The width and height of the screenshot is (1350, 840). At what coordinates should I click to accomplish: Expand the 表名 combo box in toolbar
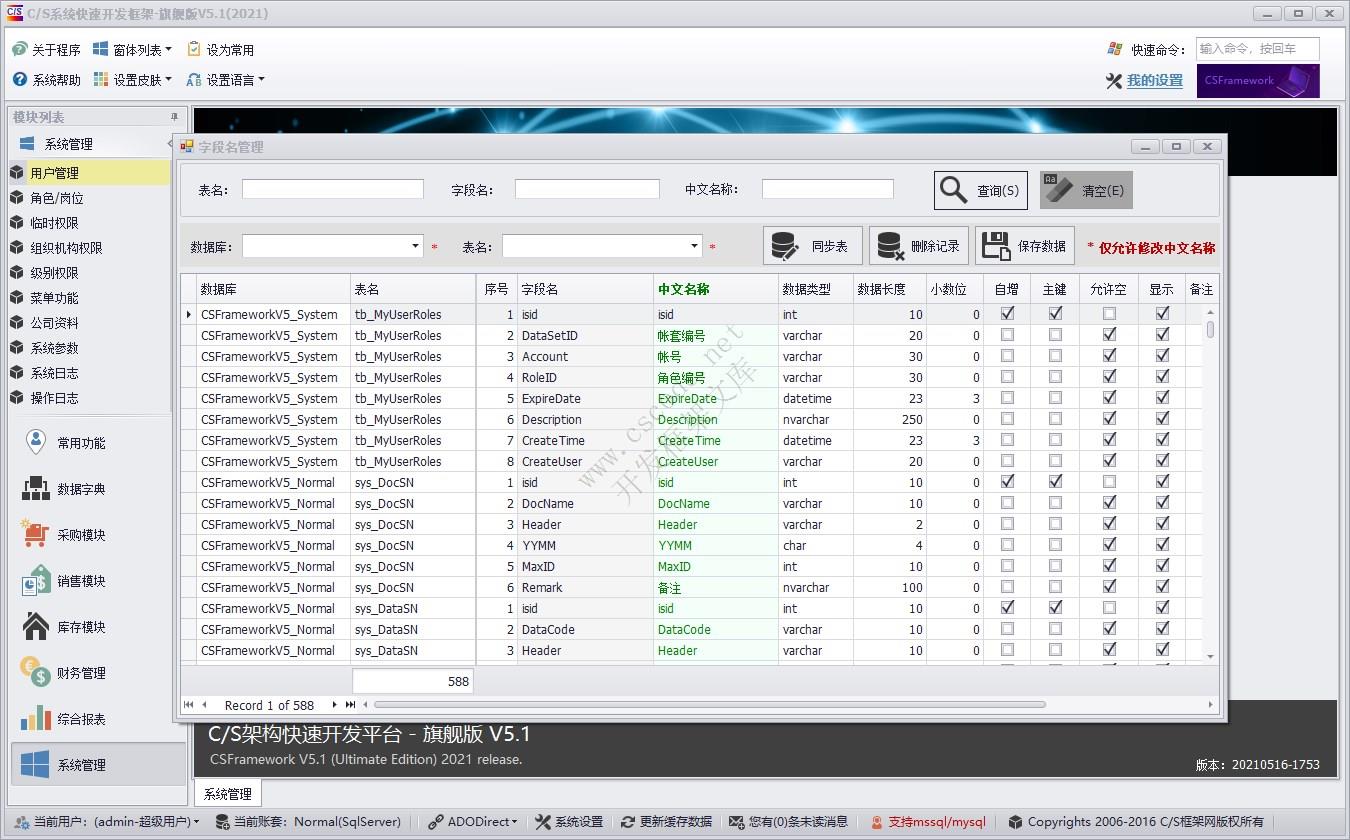694,246
